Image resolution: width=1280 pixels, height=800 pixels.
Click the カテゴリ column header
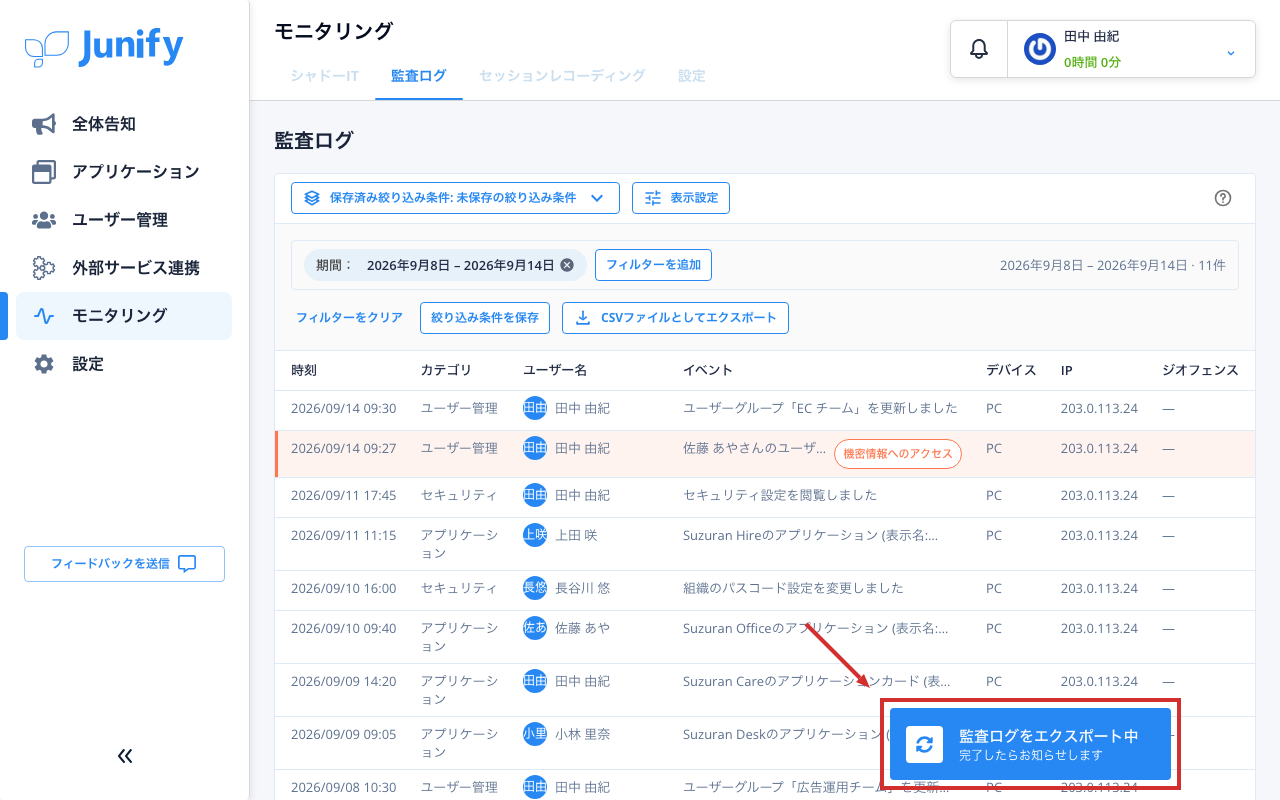click(446, 370)
